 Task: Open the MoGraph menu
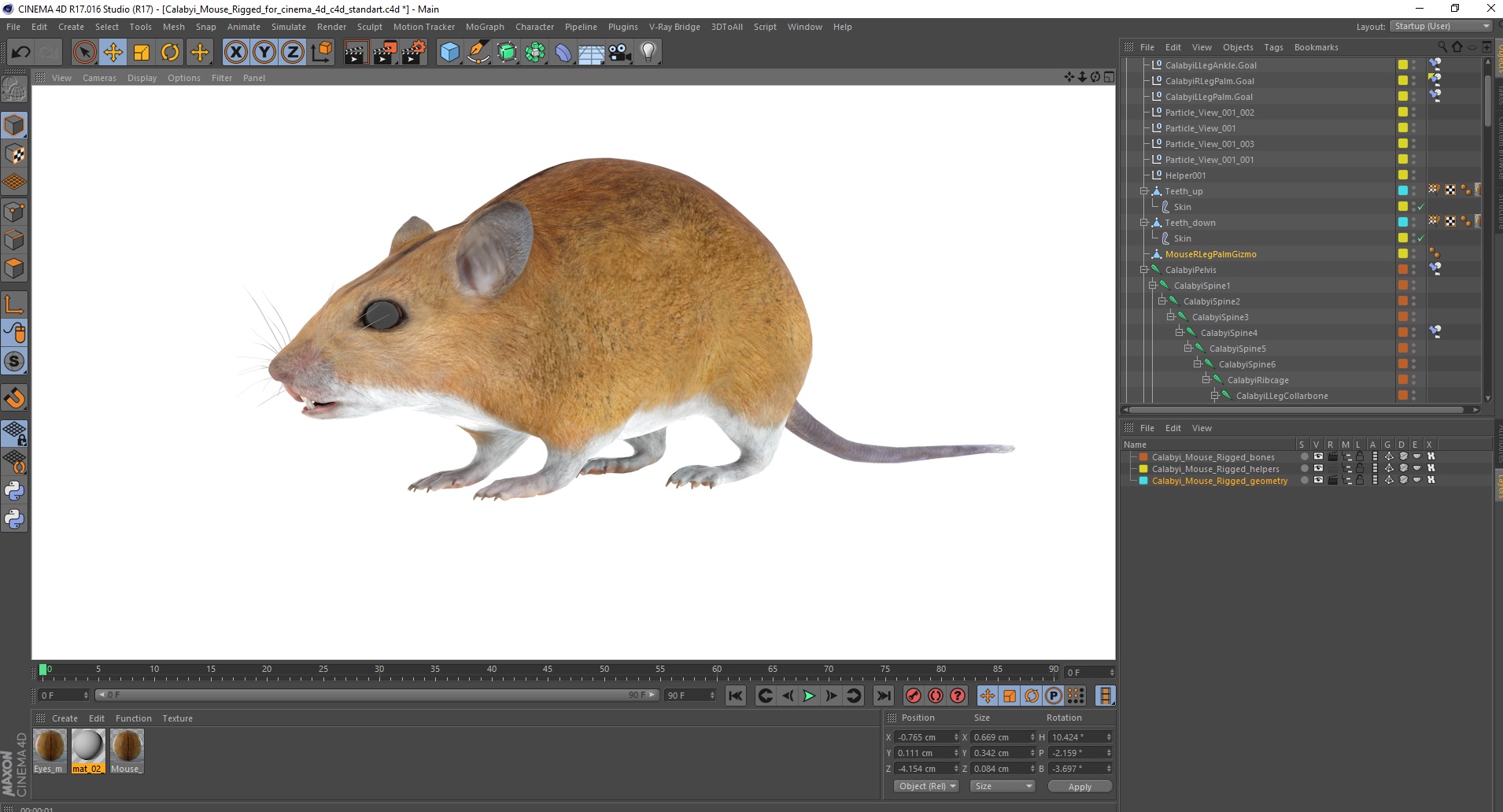[x=485, y=27]
